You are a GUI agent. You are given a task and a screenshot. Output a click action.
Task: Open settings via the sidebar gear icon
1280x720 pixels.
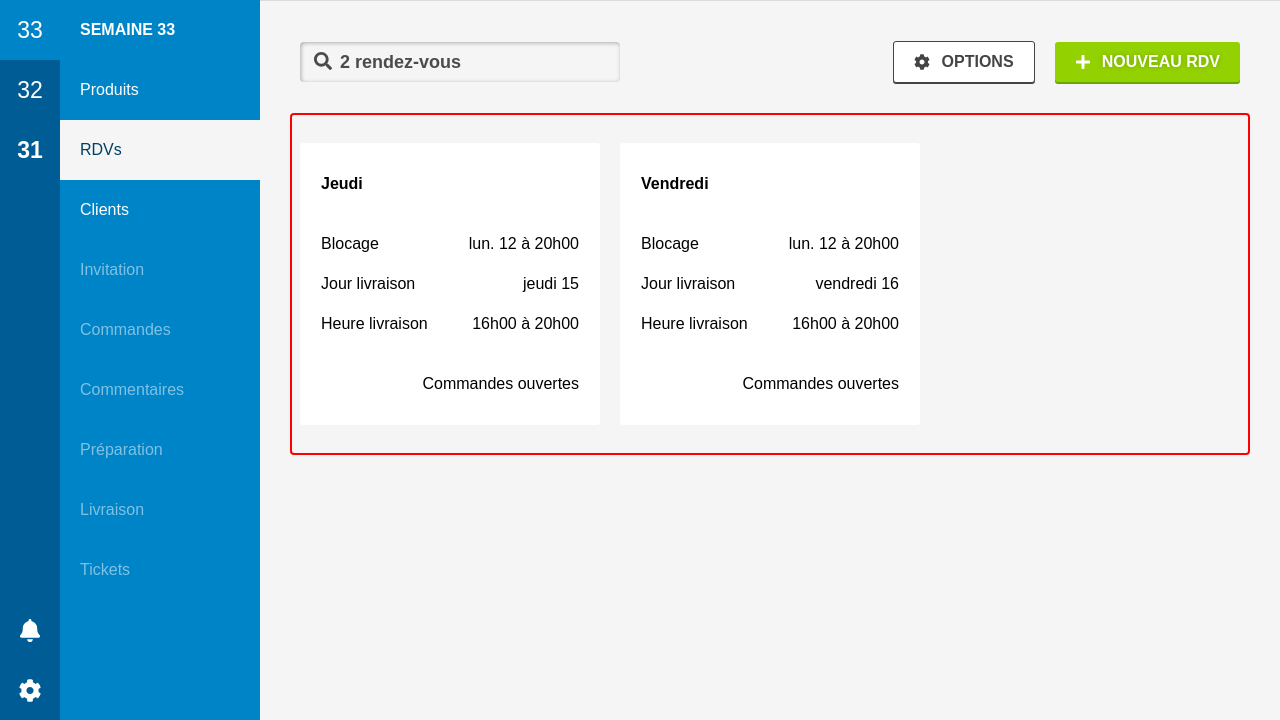click(x=30, y=690)
